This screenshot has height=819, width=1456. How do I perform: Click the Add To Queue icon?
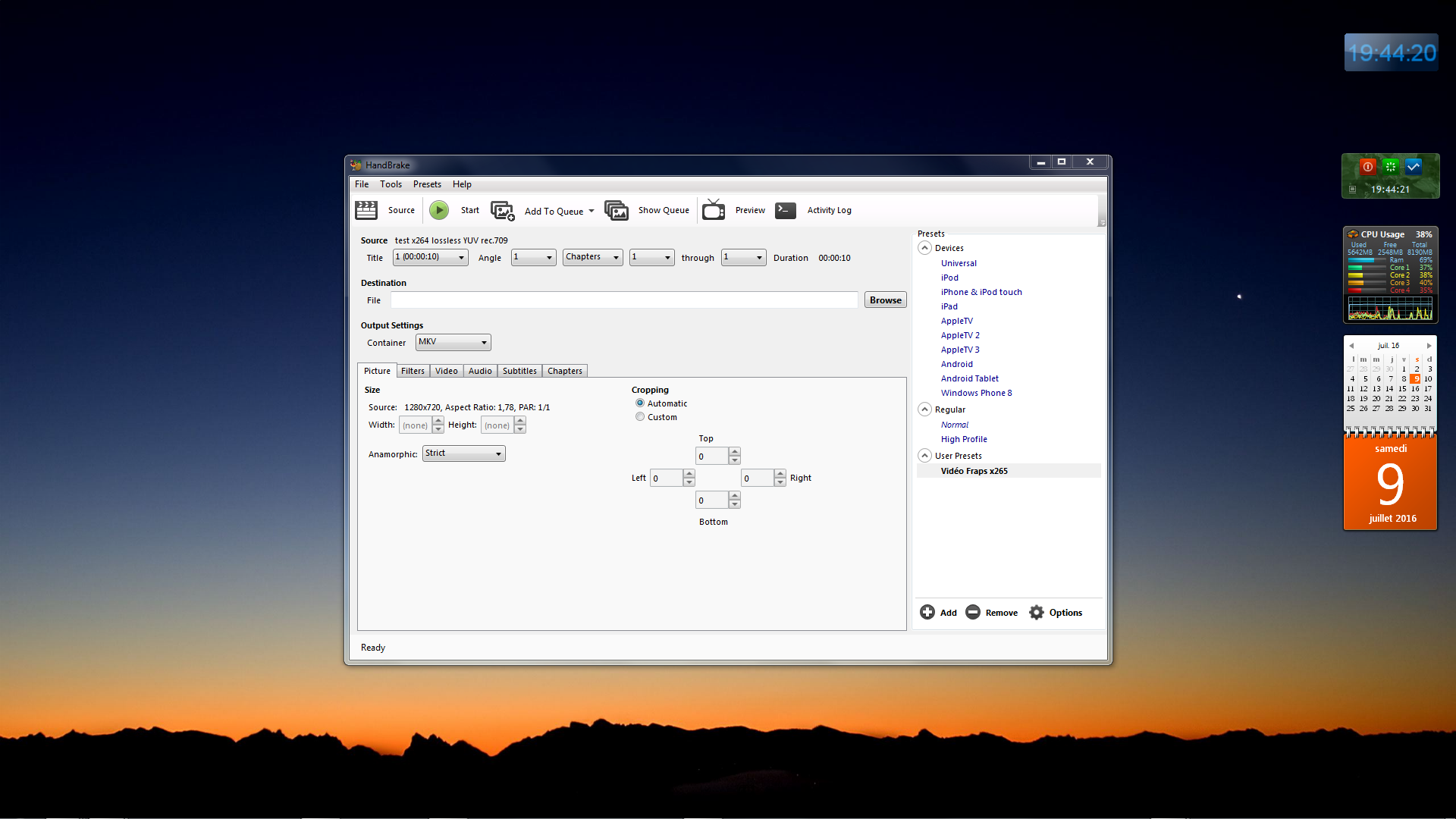point(504,210)
